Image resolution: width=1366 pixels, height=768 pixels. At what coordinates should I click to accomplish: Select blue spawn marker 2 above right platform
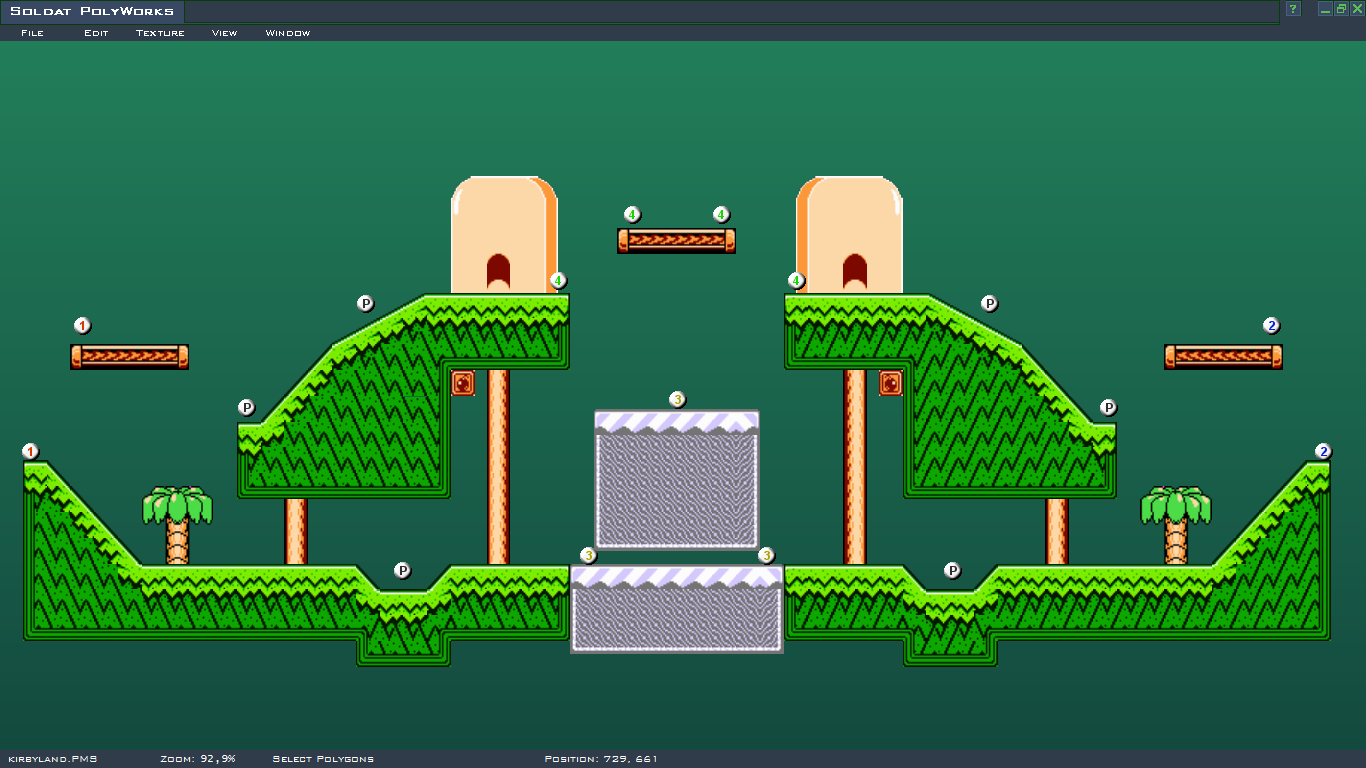pos(1271,326)
